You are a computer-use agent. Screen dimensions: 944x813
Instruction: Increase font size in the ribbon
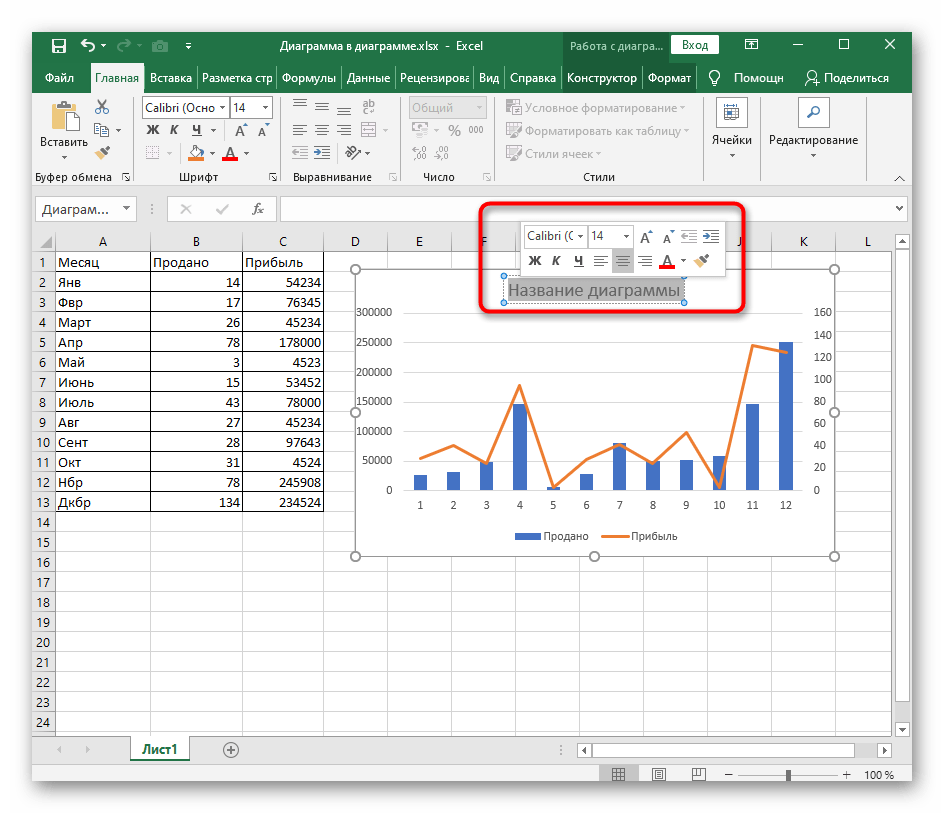click(240, 131)
